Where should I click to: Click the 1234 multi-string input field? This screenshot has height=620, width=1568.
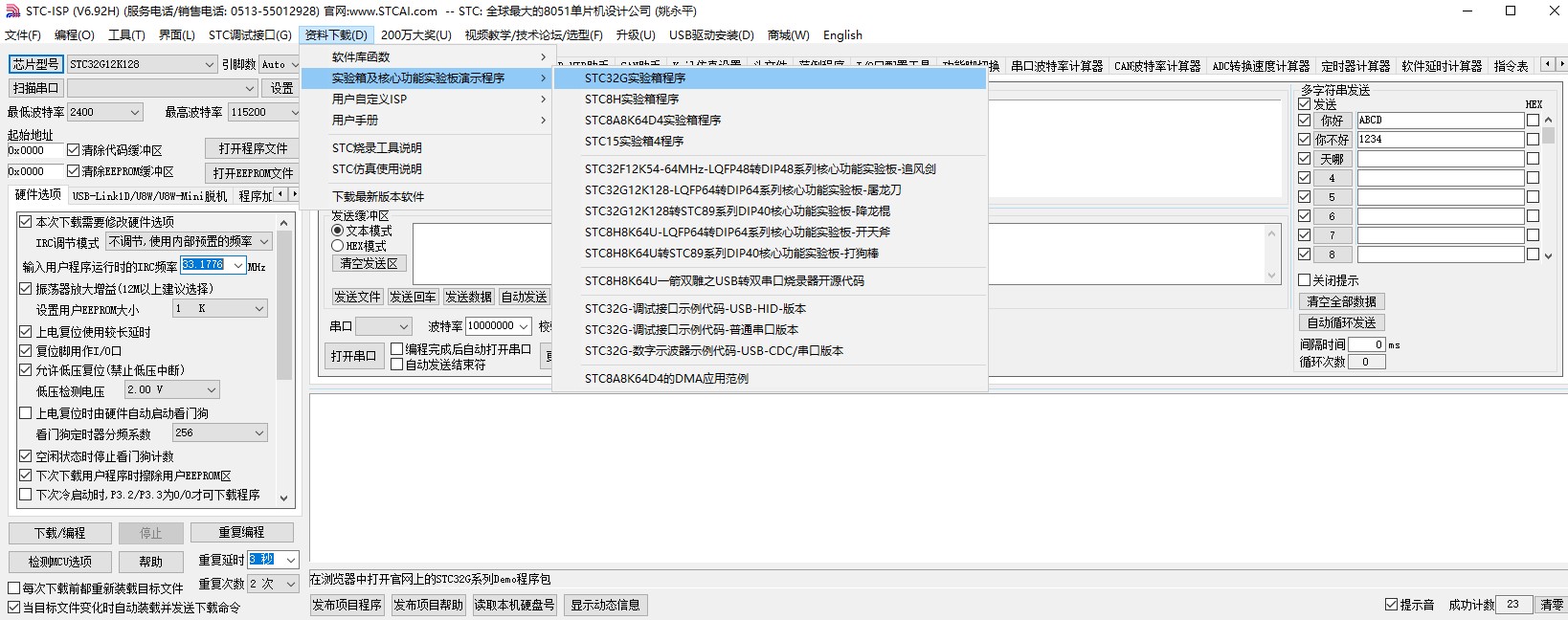pyautogui.click(x=1440, y=140)
